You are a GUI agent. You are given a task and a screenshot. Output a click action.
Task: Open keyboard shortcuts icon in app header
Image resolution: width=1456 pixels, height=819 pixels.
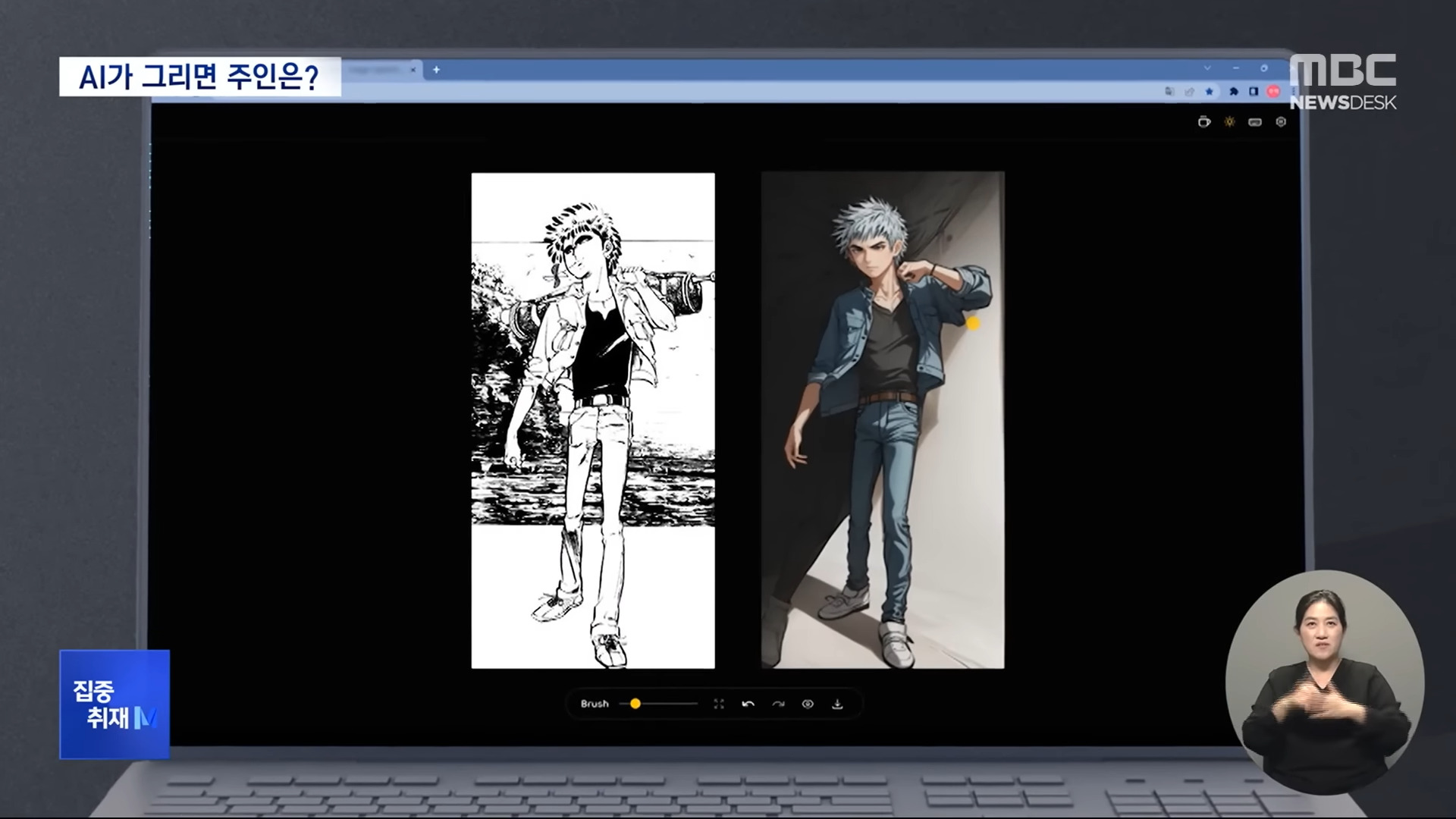point(1255,122)
